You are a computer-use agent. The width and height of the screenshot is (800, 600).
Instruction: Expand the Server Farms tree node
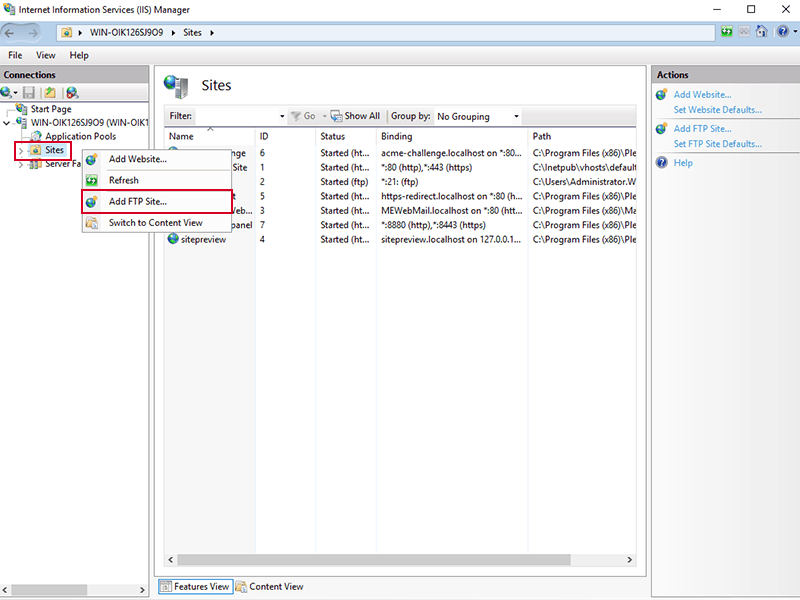[x=21, y=164]
